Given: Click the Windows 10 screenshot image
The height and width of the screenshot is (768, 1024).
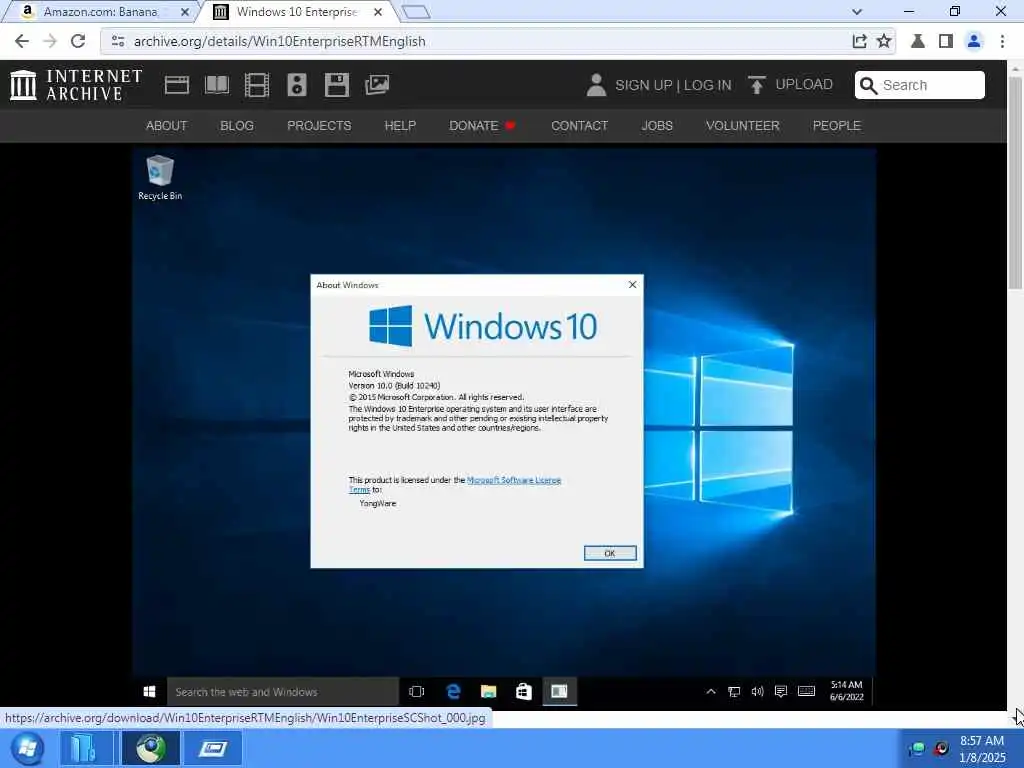Looking at the screenshot, I should [x=504, y=427].
